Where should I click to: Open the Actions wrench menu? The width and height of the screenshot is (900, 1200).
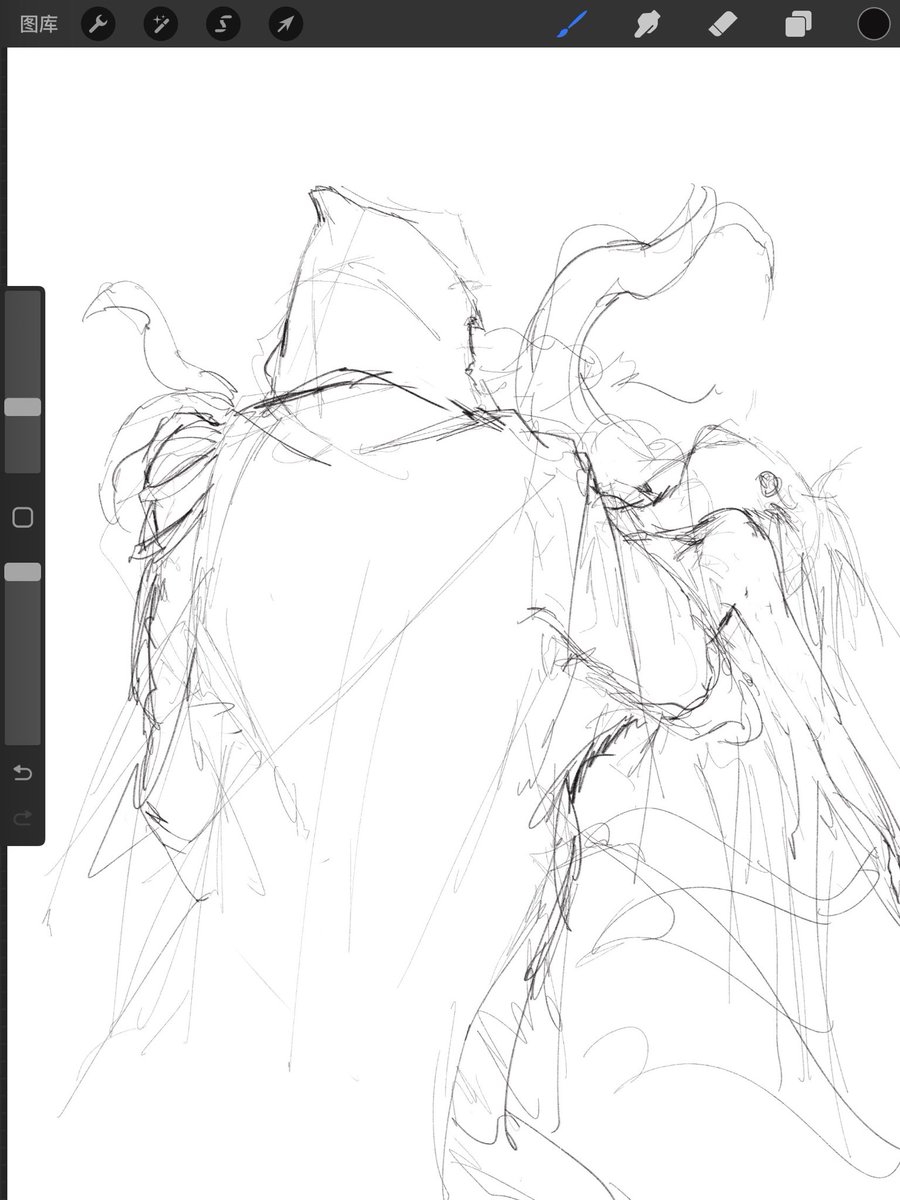point(98,24)
